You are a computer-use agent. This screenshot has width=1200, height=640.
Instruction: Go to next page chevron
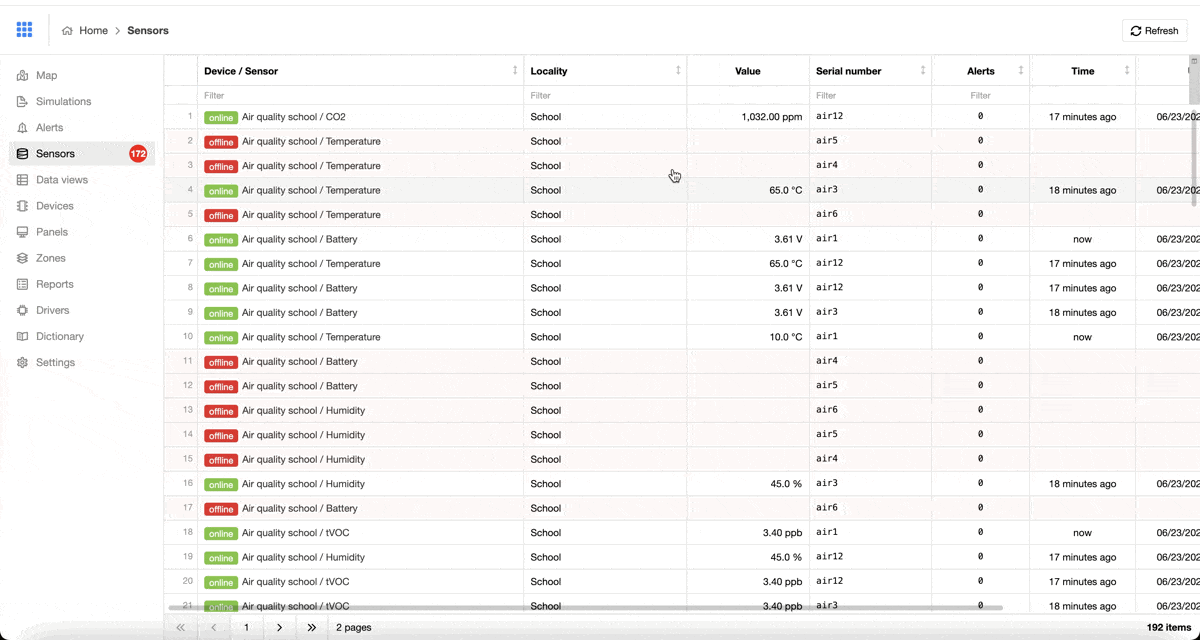coord(279,628)
